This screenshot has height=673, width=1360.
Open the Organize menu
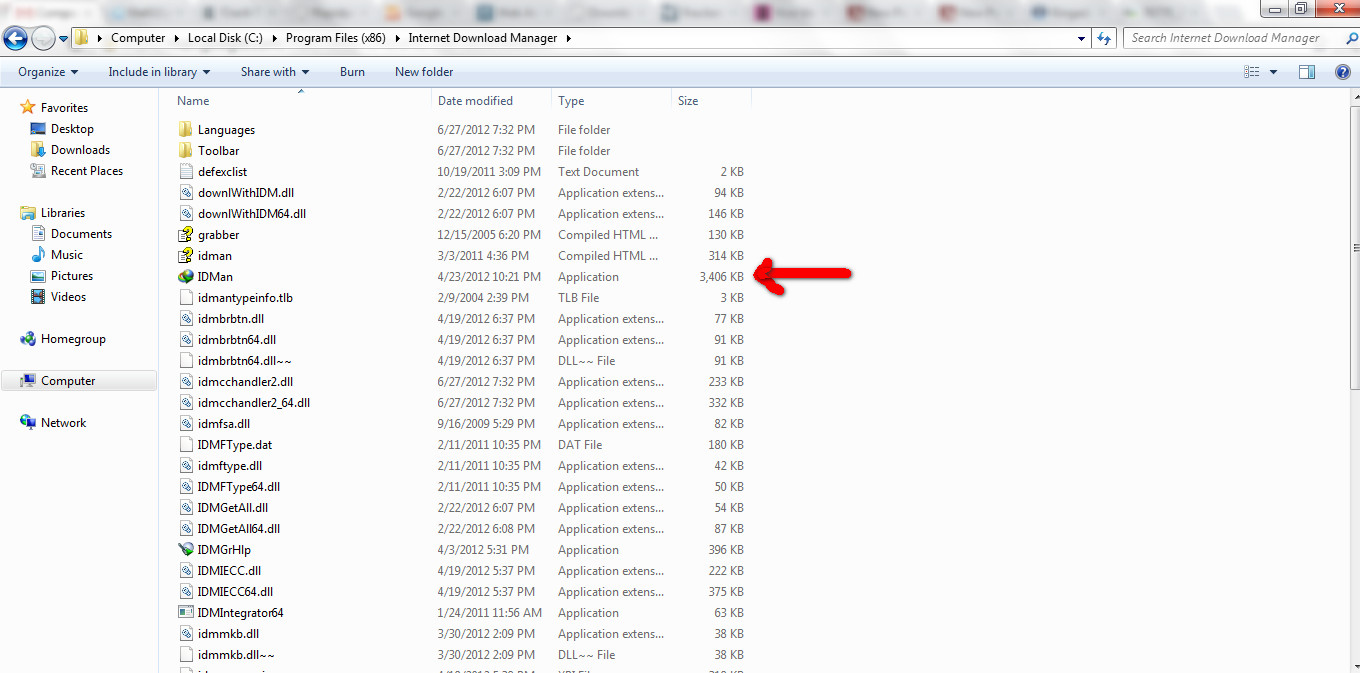coord(48,72)
